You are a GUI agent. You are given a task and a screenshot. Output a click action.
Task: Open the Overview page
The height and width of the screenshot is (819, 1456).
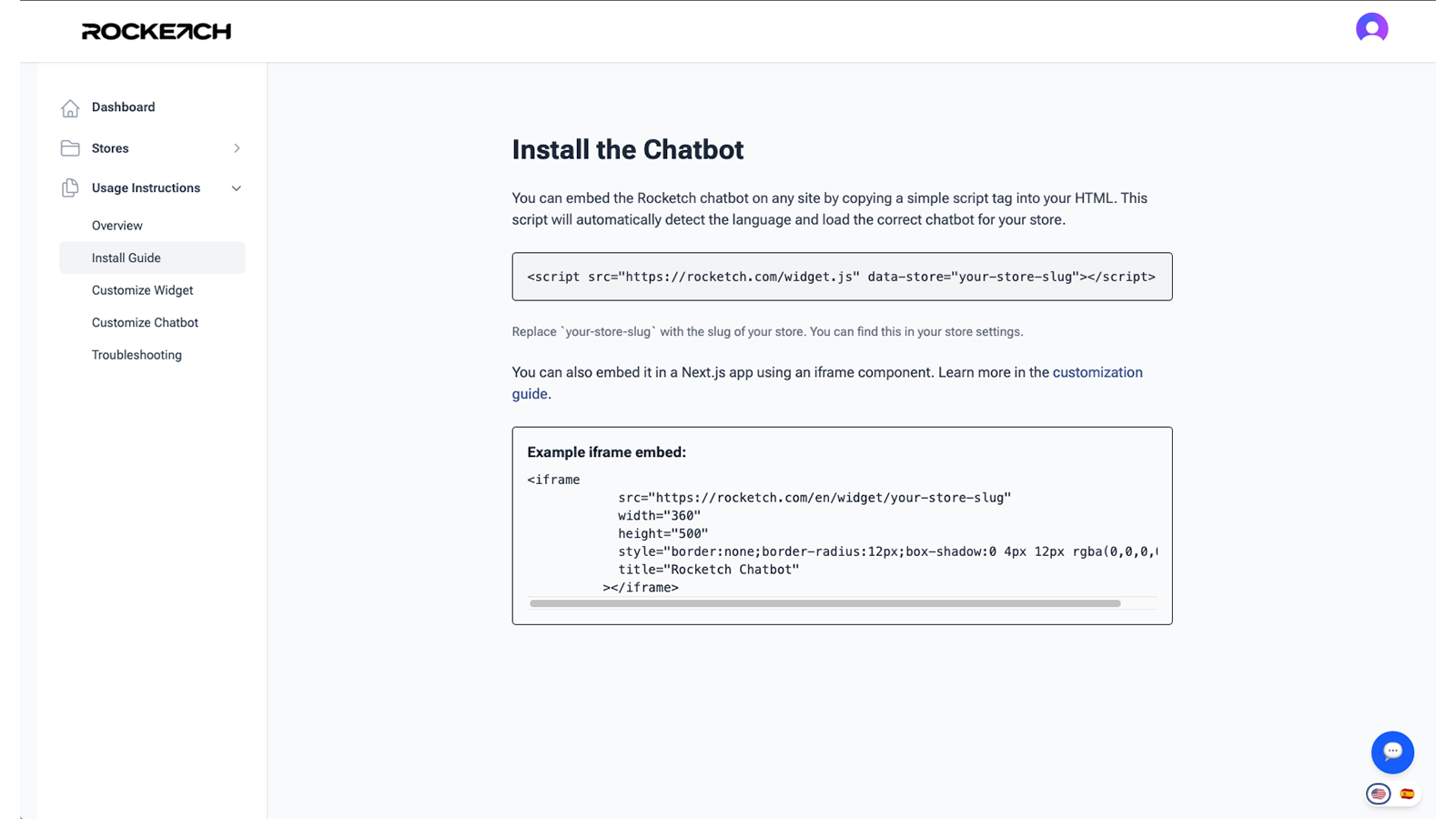pyautogui.click(x=117, y=226)
